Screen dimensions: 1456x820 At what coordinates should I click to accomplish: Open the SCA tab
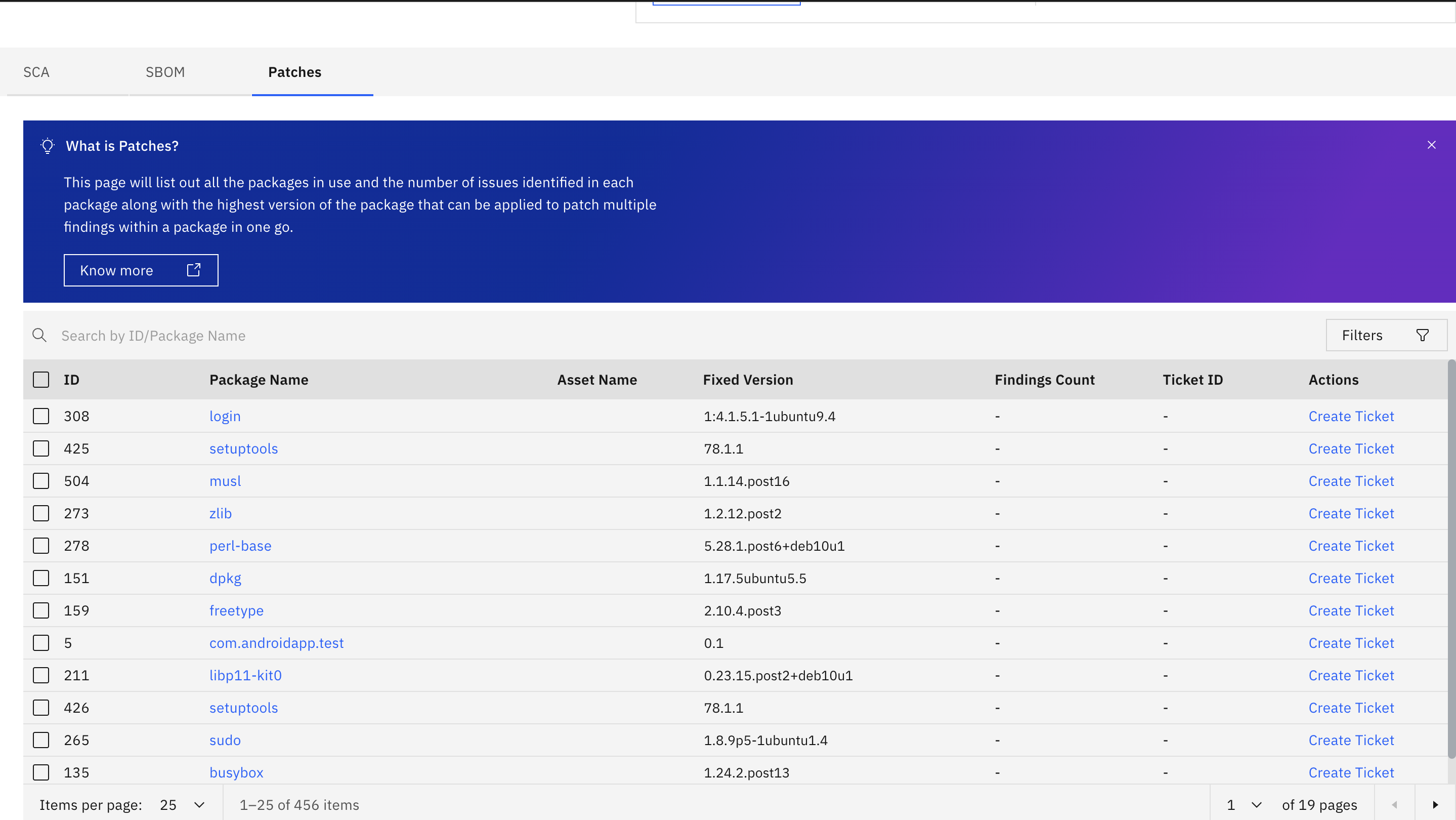pos(36,72)
